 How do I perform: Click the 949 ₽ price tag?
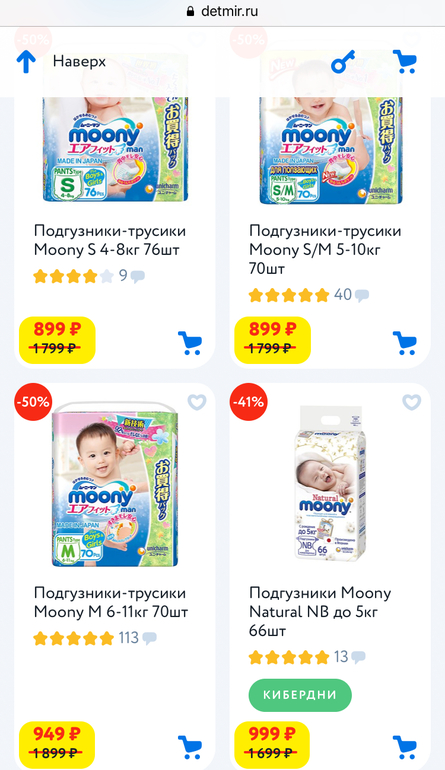[x=57, y=741]
